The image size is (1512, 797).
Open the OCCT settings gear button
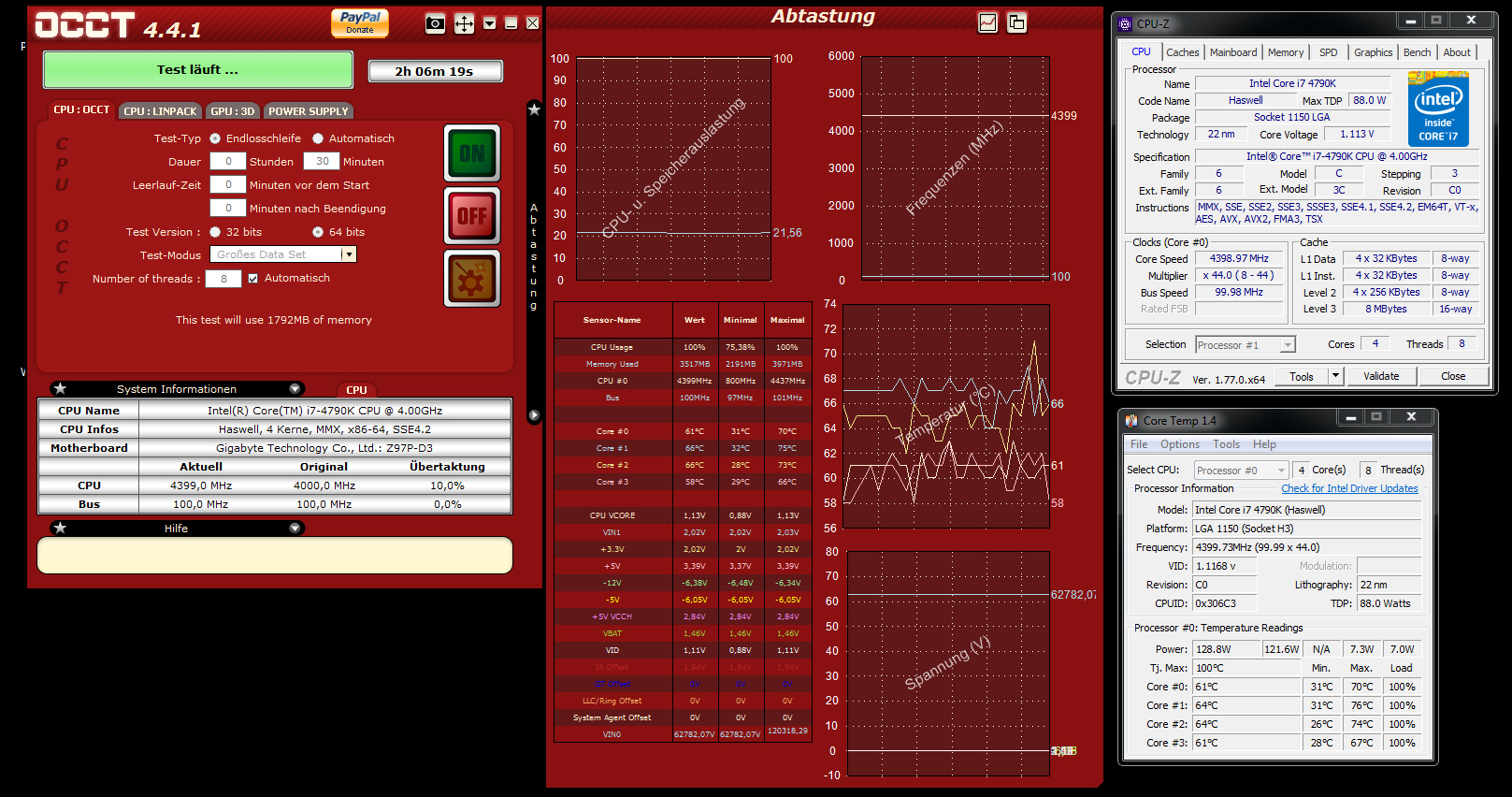[x=472, y=279]
